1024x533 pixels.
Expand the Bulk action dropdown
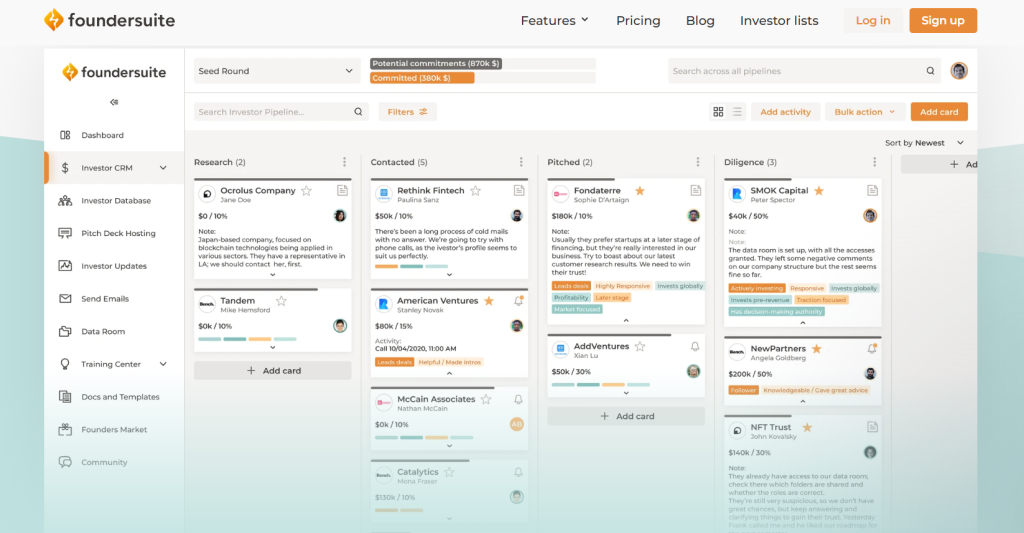pos(865,112)
